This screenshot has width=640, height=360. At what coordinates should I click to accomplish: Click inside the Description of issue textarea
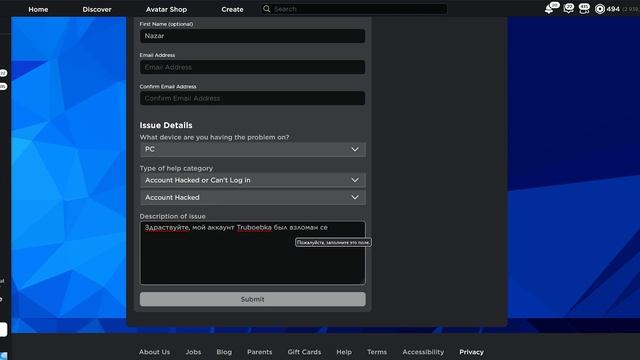(x=253, y=253)
